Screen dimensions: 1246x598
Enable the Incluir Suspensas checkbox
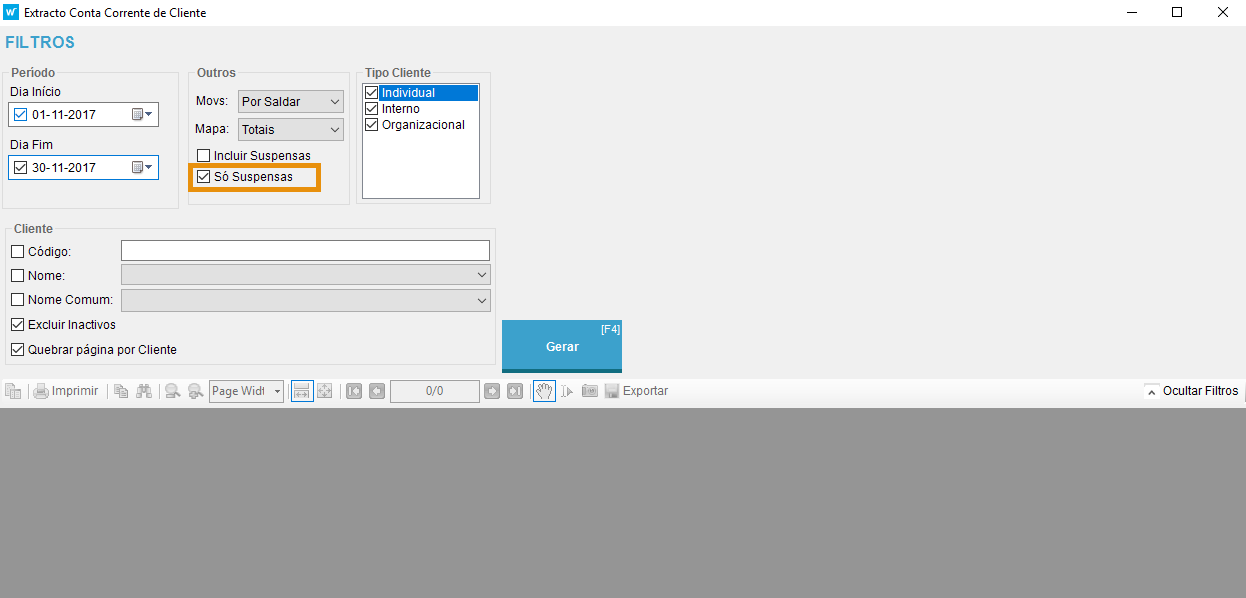click(x=204, y=156)
